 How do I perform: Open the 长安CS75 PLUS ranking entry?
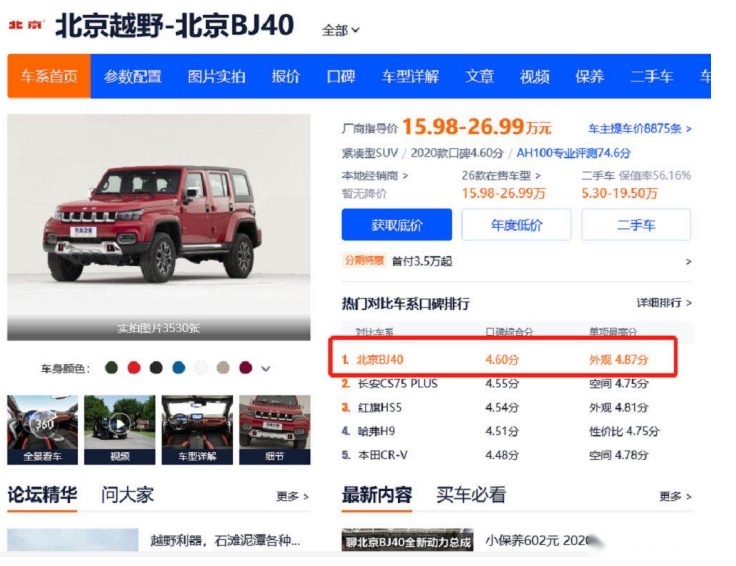[397, 383]
